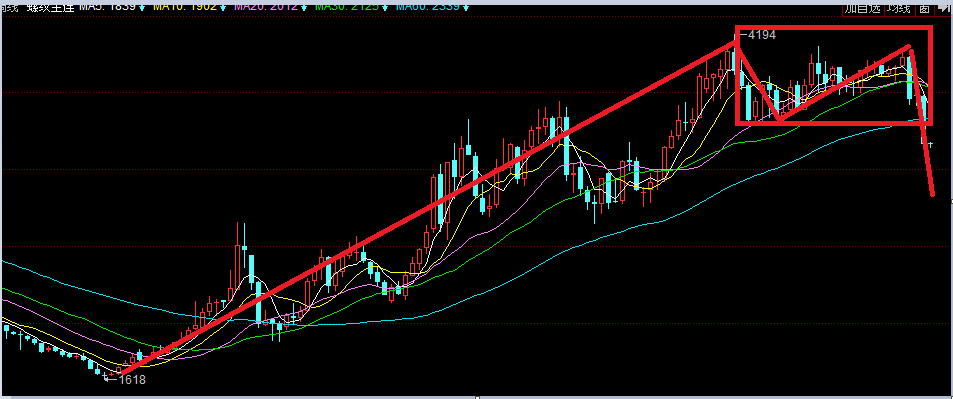
Task: Click the 4194 high price marker
Action: [x=761, y=35]
